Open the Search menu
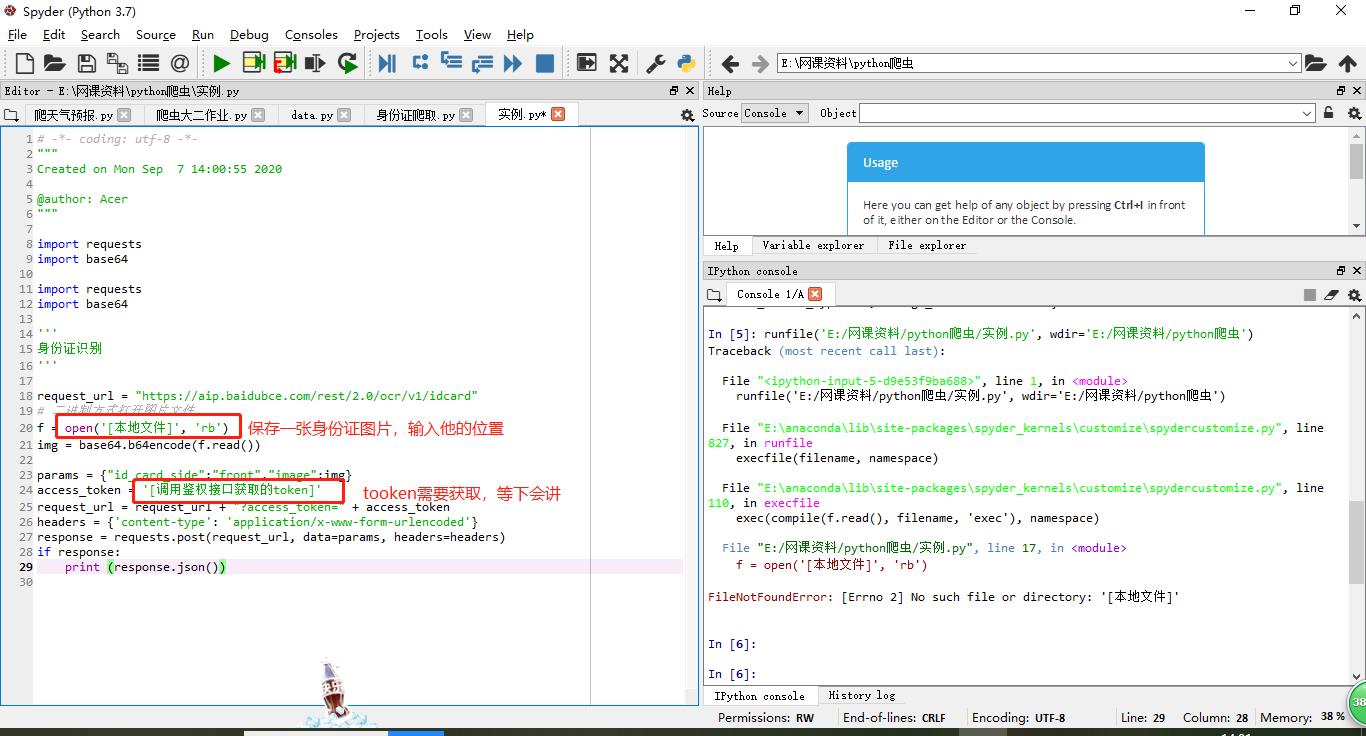Image resolution: width=1366 pixels, height=736 pixels. coord(100,34)
